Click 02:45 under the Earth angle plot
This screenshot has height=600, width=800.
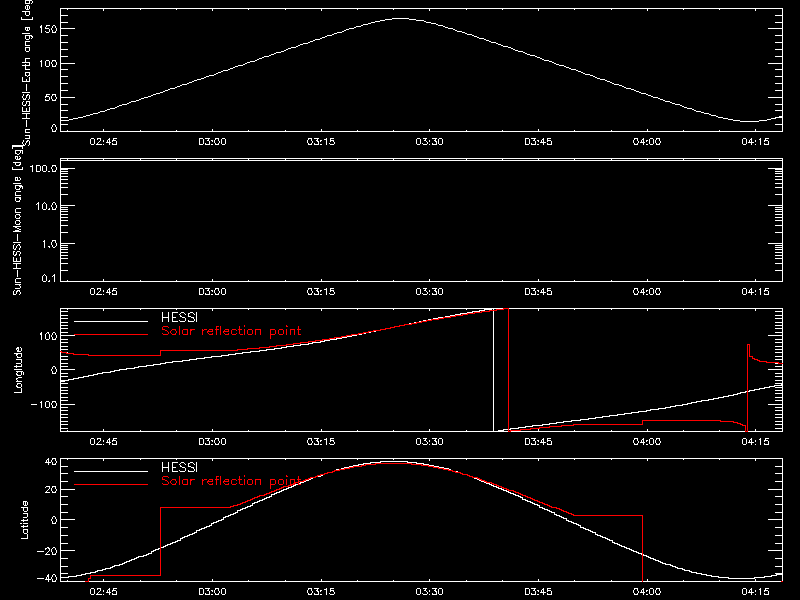pos(104,142)
